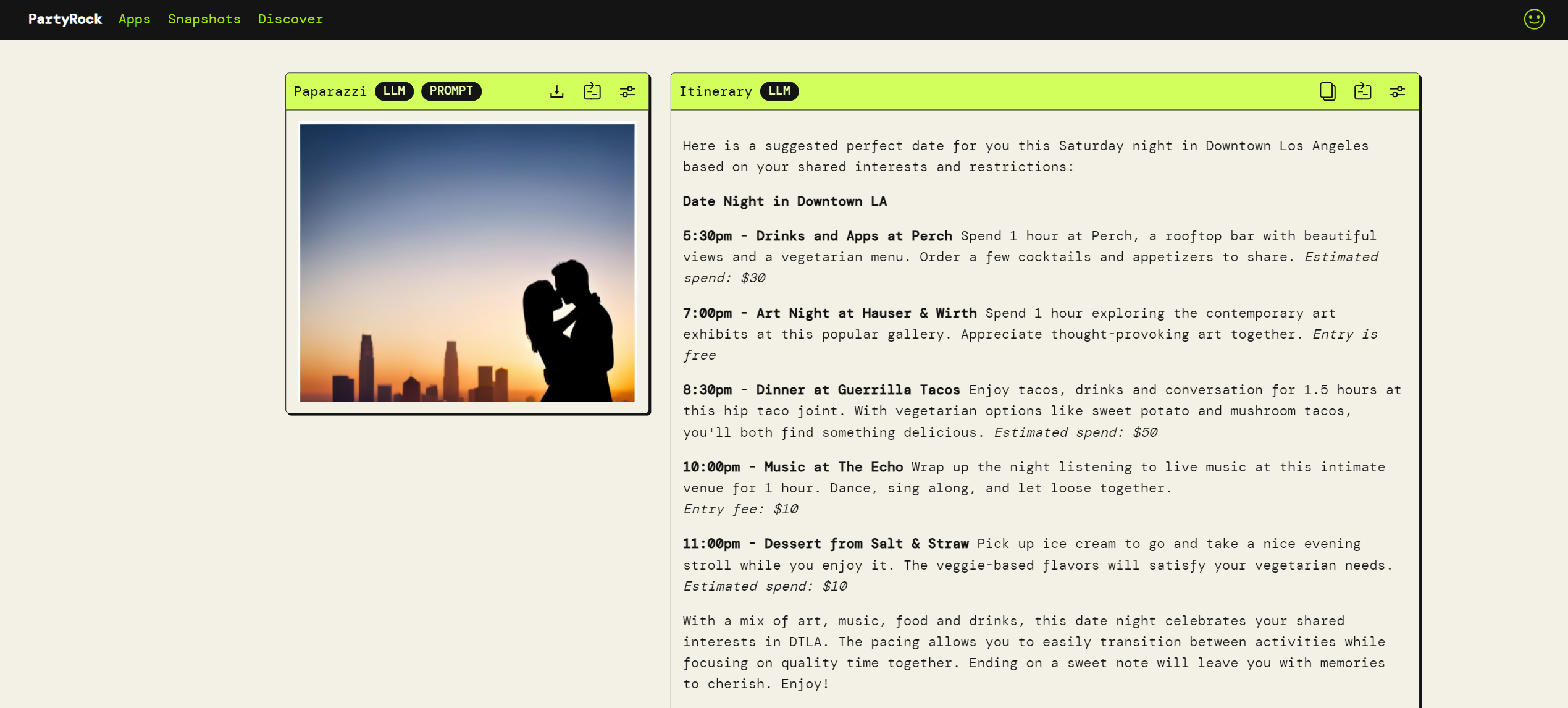Open the PROMPT badge on Paparazzi widget
Image resolution: width=1568 pixels, height=708 pixels.
point(451,91)
